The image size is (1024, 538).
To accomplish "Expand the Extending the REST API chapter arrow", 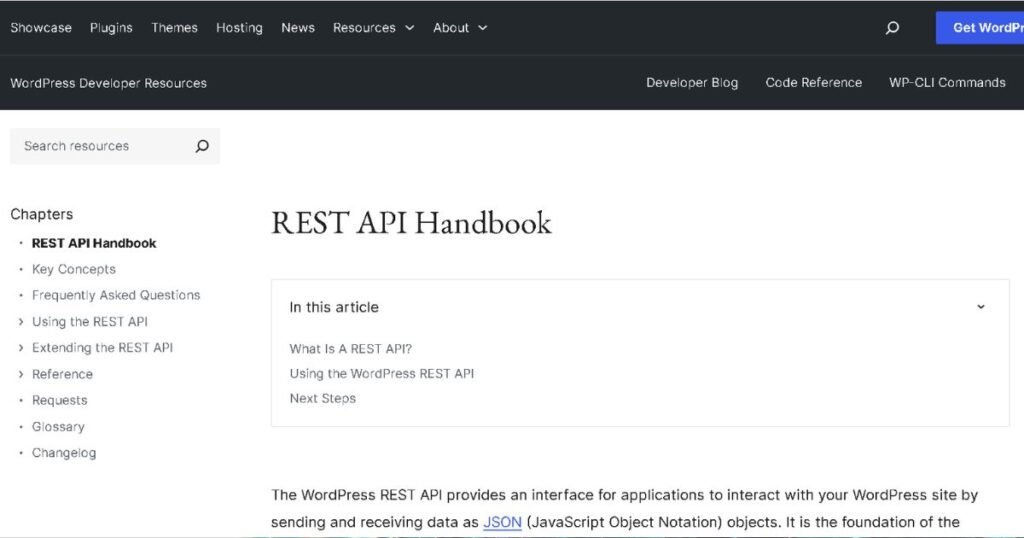I will 21,348.
